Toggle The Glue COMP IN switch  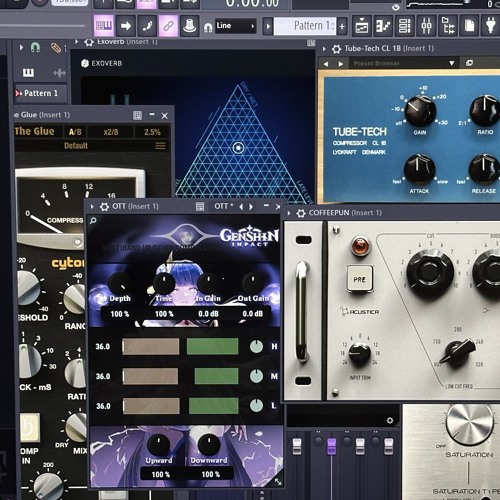pyautogui.click(x=30, y=428)
